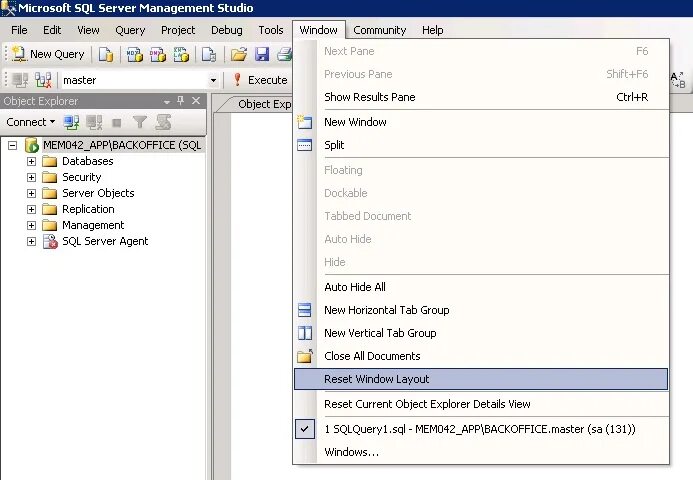Expand the Databases folder

click(x=31, y=161)
